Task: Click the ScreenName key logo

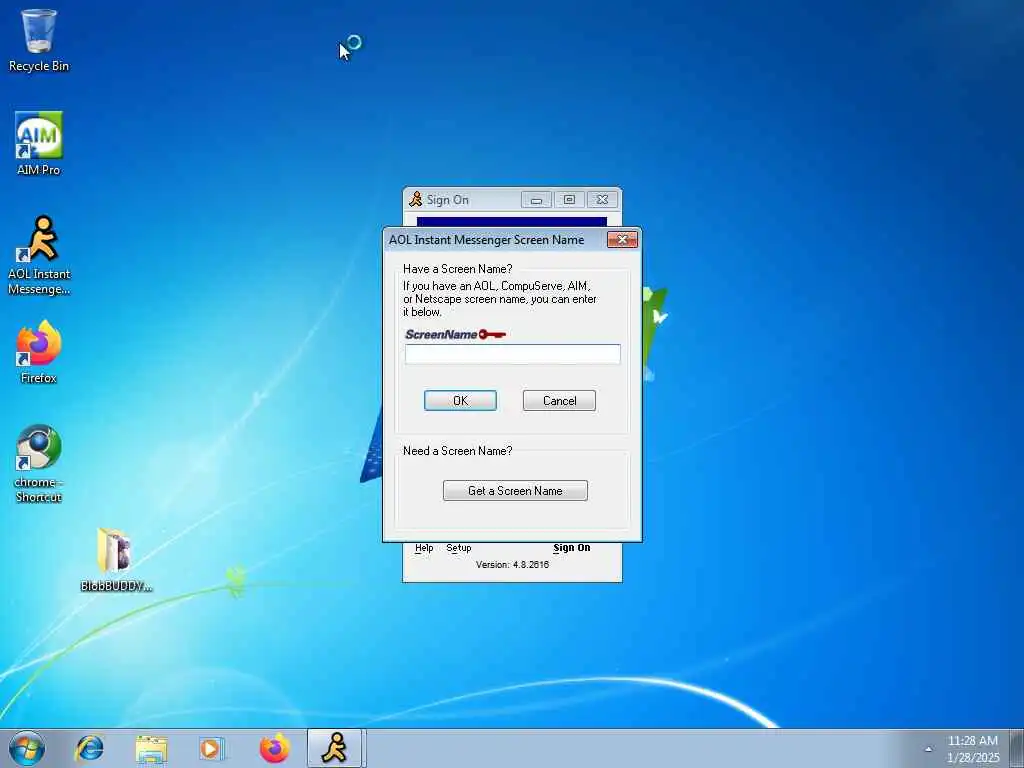Action: [455, 334]
